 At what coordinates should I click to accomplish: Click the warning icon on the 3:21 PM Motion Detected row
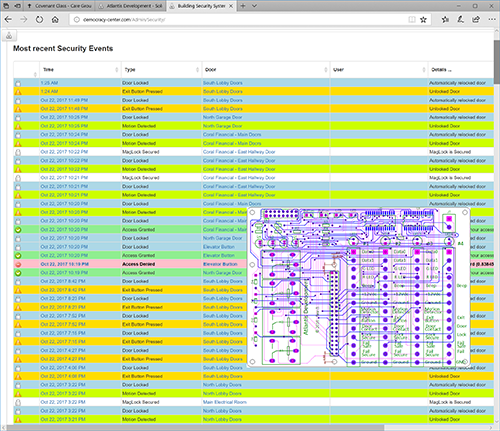(18, 420)
